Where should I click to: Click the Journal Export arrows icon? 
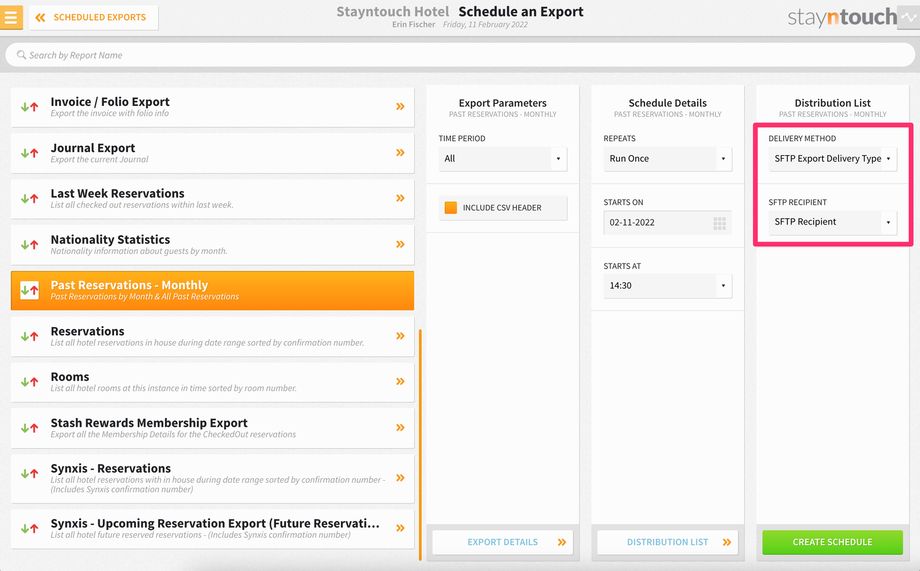tap(29, 153)
